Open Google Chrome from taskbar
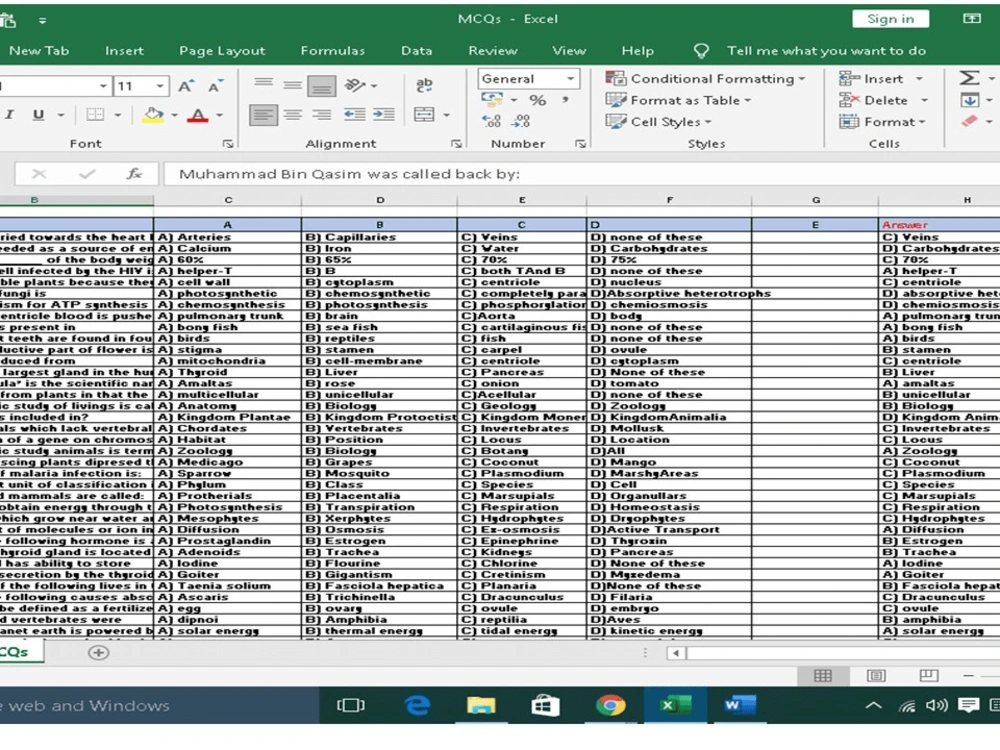The width and height of the screenshot is (1000, 750). (610, 705)
